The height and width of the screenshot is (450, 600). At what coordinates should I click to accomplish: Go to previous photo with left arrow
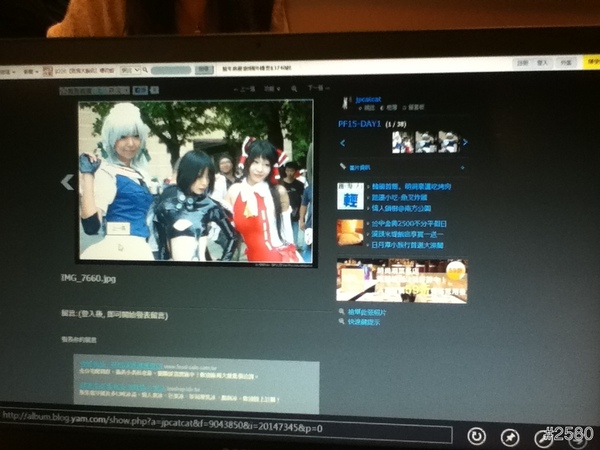68,182
